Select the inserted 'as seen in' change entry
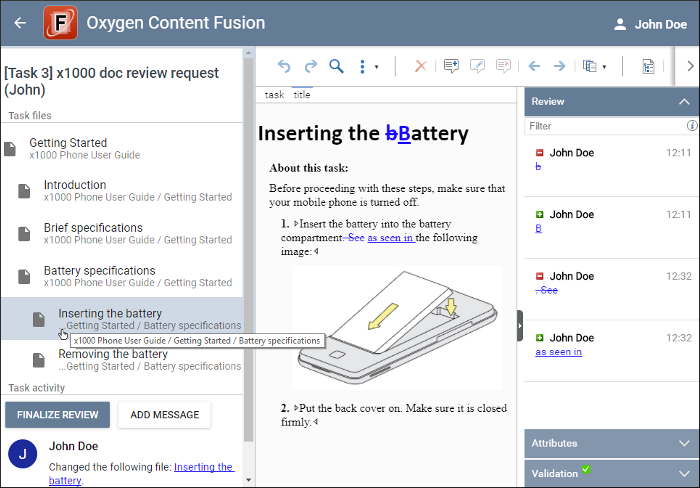 pyautogui.click(x=612, y=350)
